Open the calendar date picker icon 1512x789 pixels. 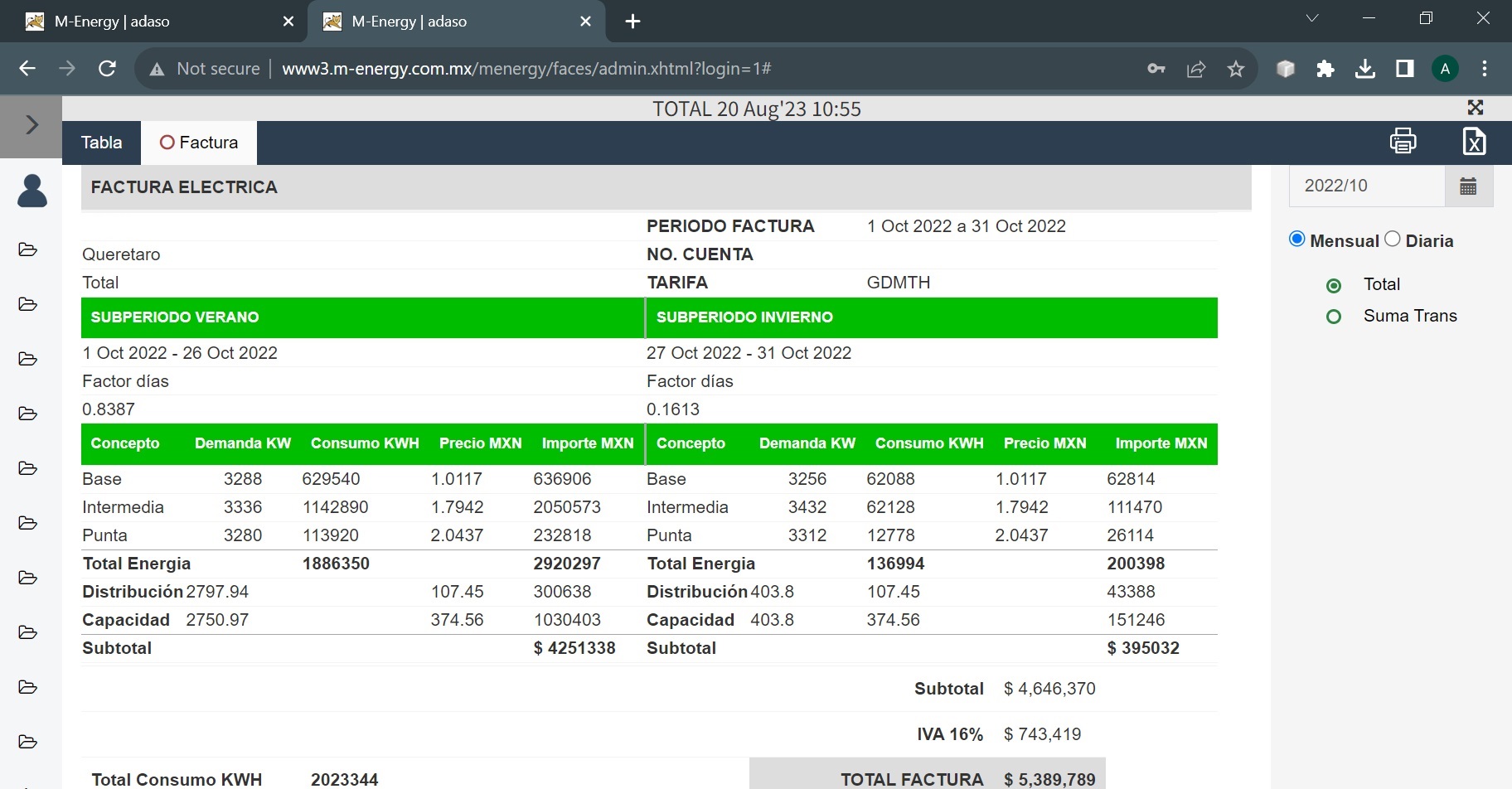pos(1468,186)
